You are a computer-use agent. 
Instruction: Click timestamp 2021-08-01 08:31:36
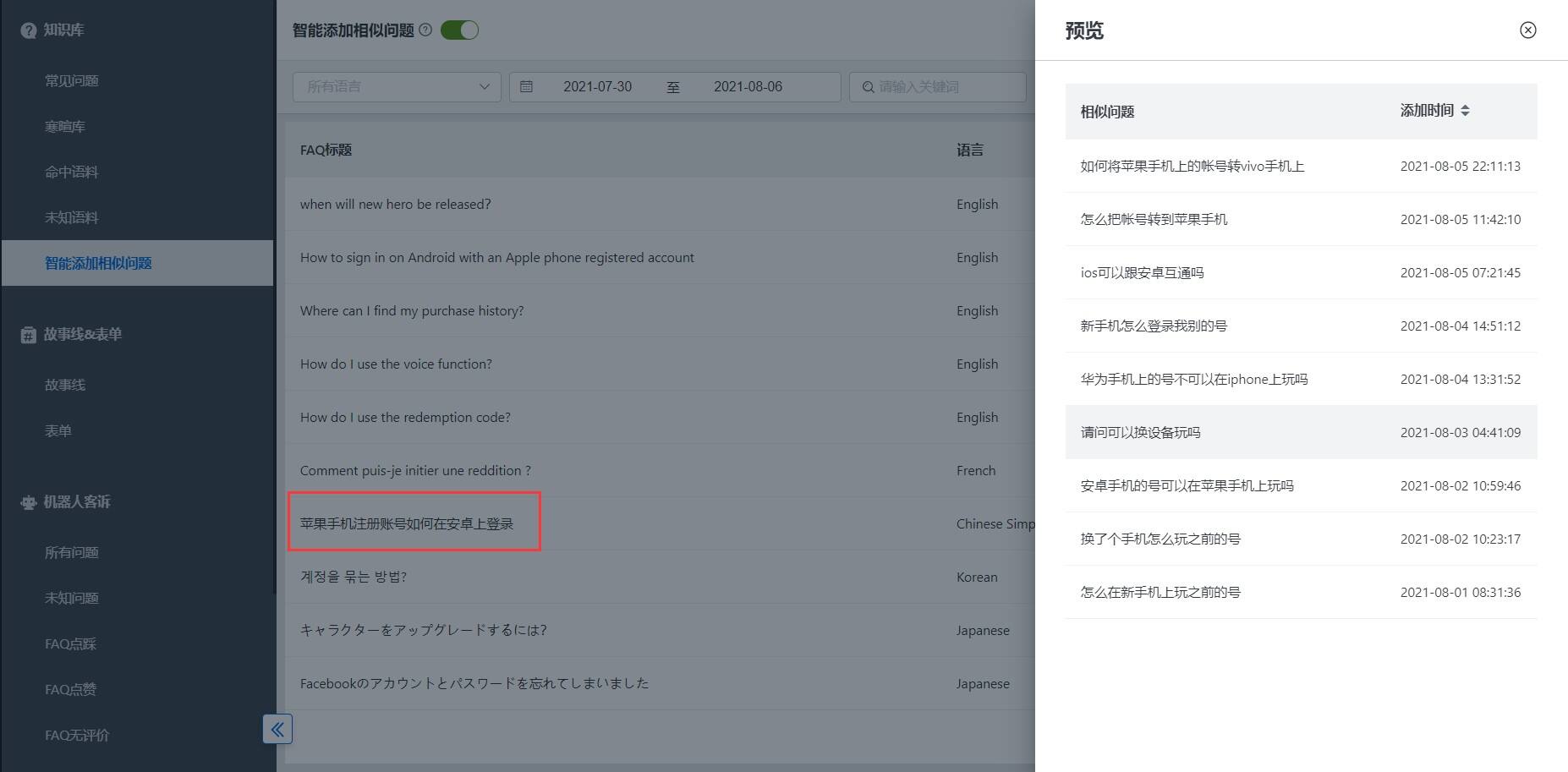(x=1461, y=593)
